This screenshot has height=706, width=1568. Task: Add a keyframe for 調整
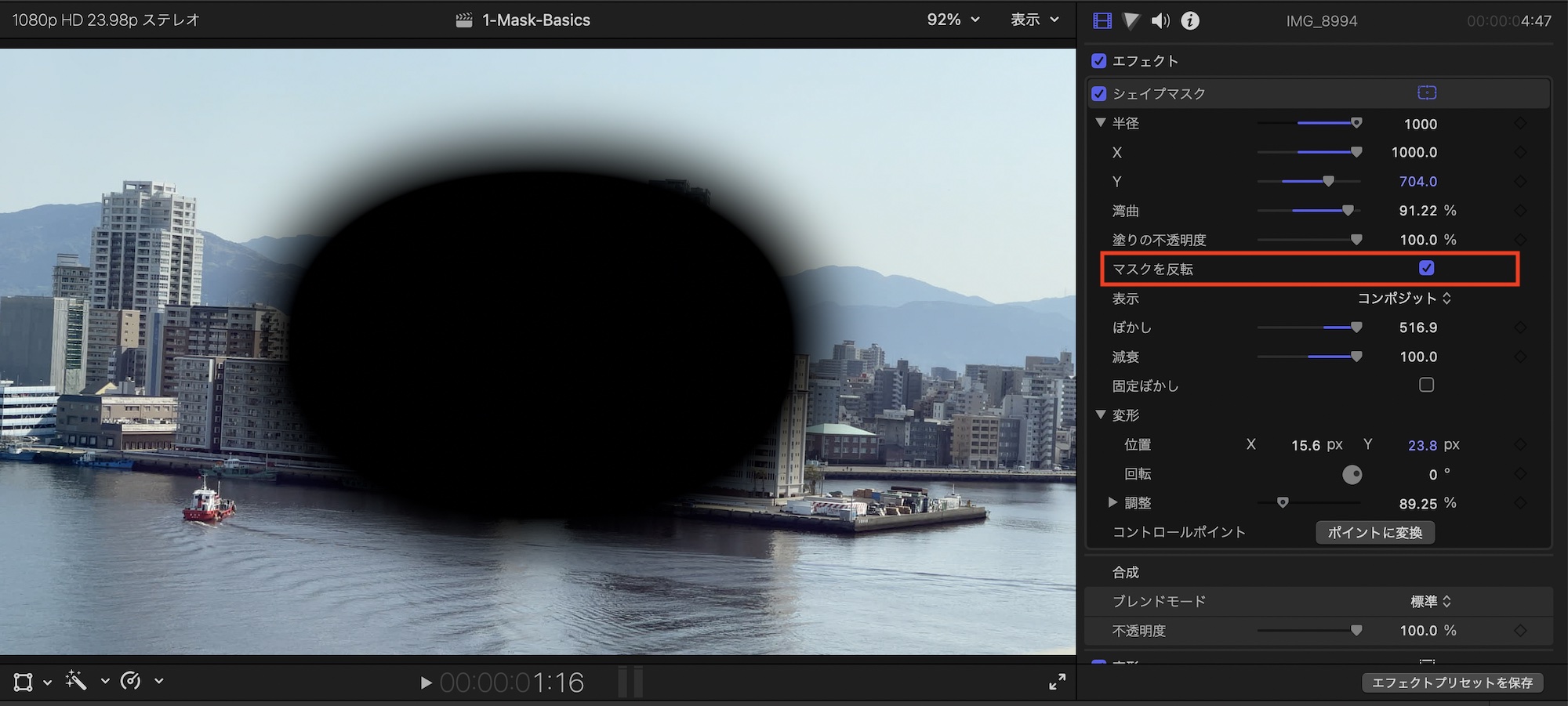tap(1520, 503)
